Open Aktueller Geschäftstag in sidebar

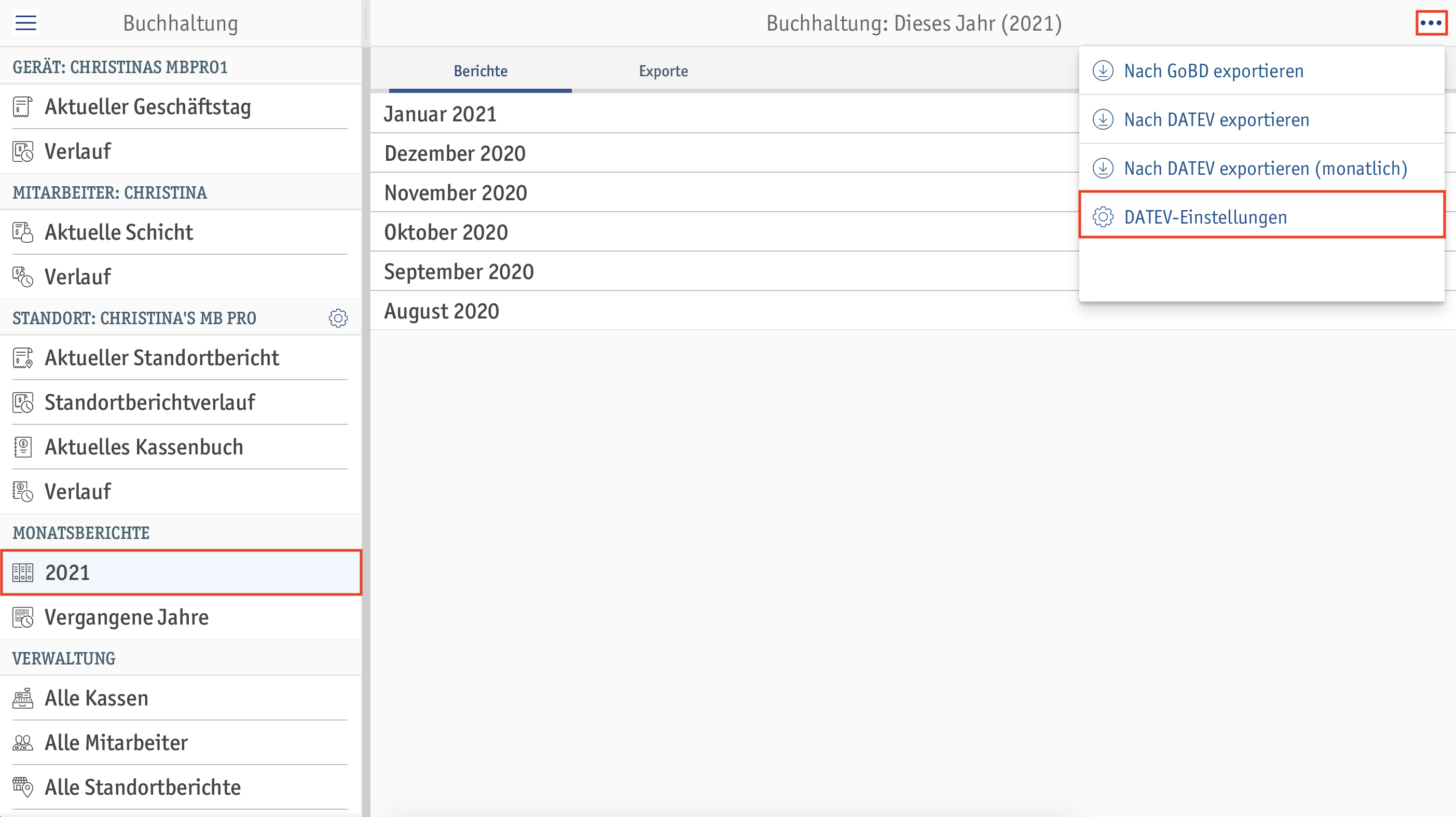pyautogui.click(x=181, y=107)
